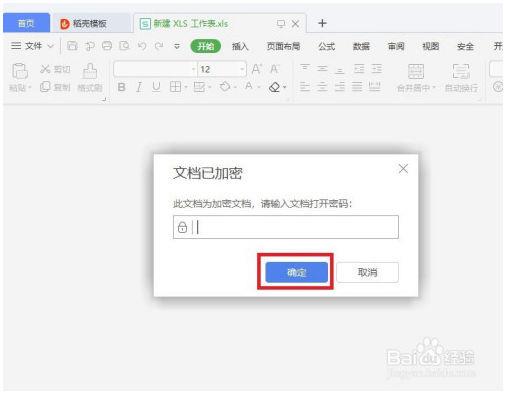The width and height of the screenshot is (506, 394).
Task: Focus the document password input field
Action: pos(286,227)
